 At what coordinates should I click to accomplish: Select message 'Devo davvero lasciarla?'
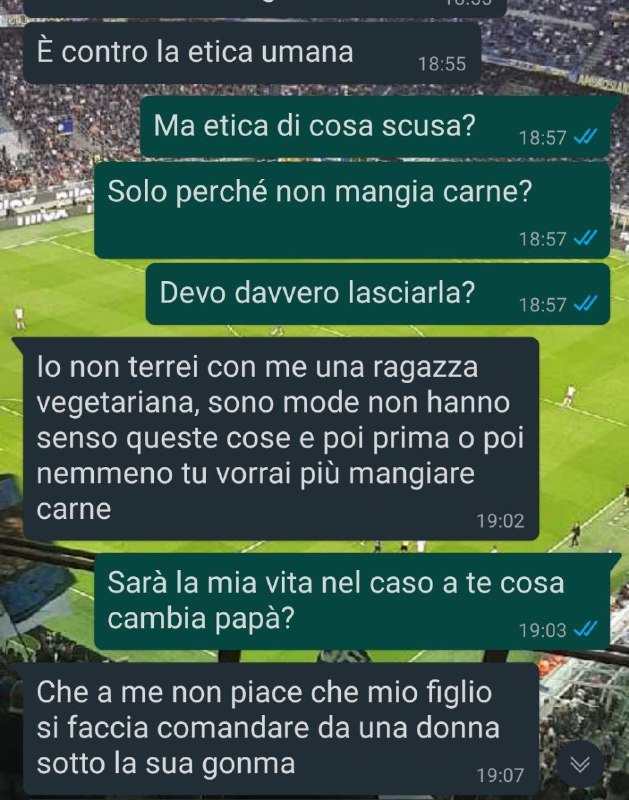coord(378,294)
